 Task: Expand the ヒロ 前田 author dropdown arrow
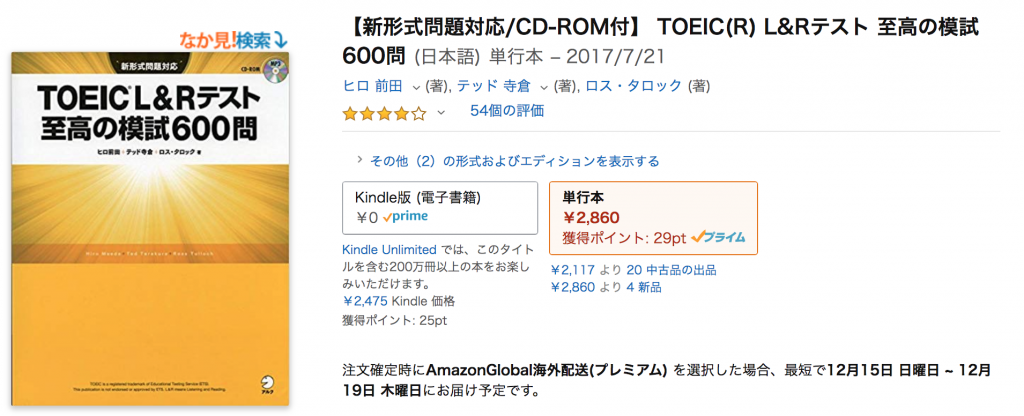coord(416,86)
